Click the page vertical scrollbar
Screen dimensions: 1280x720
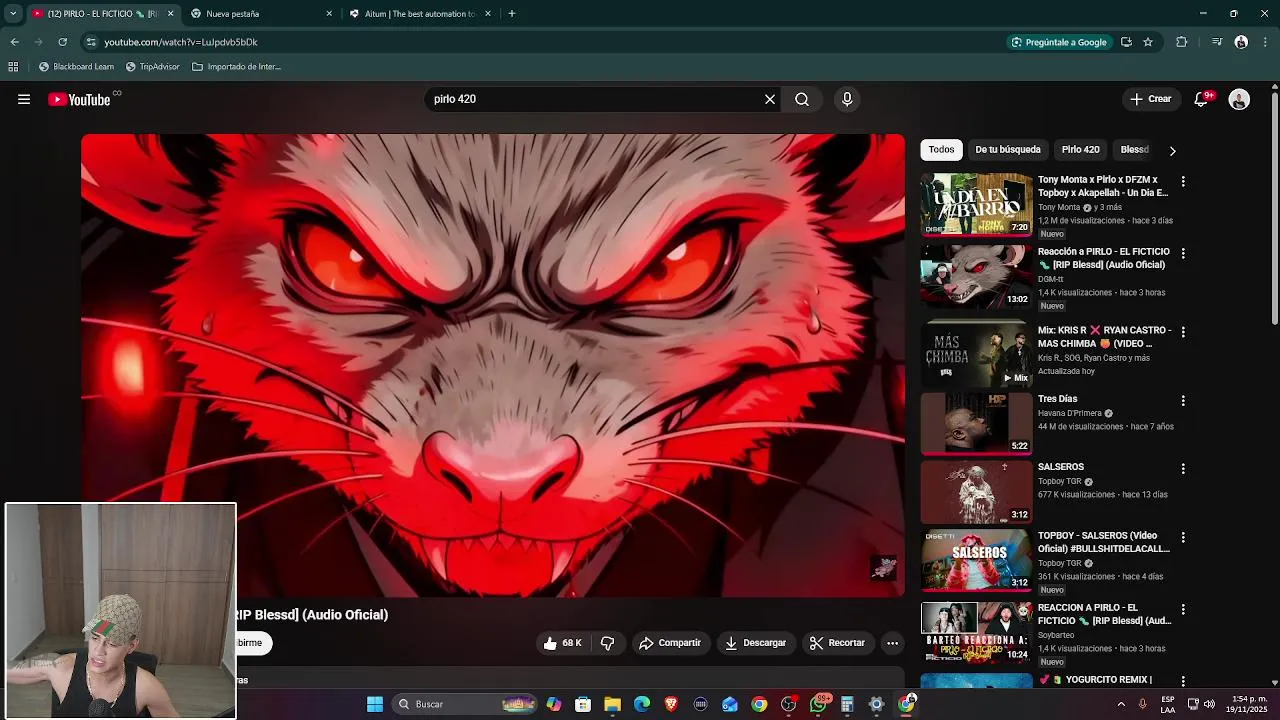[1274, 209]
